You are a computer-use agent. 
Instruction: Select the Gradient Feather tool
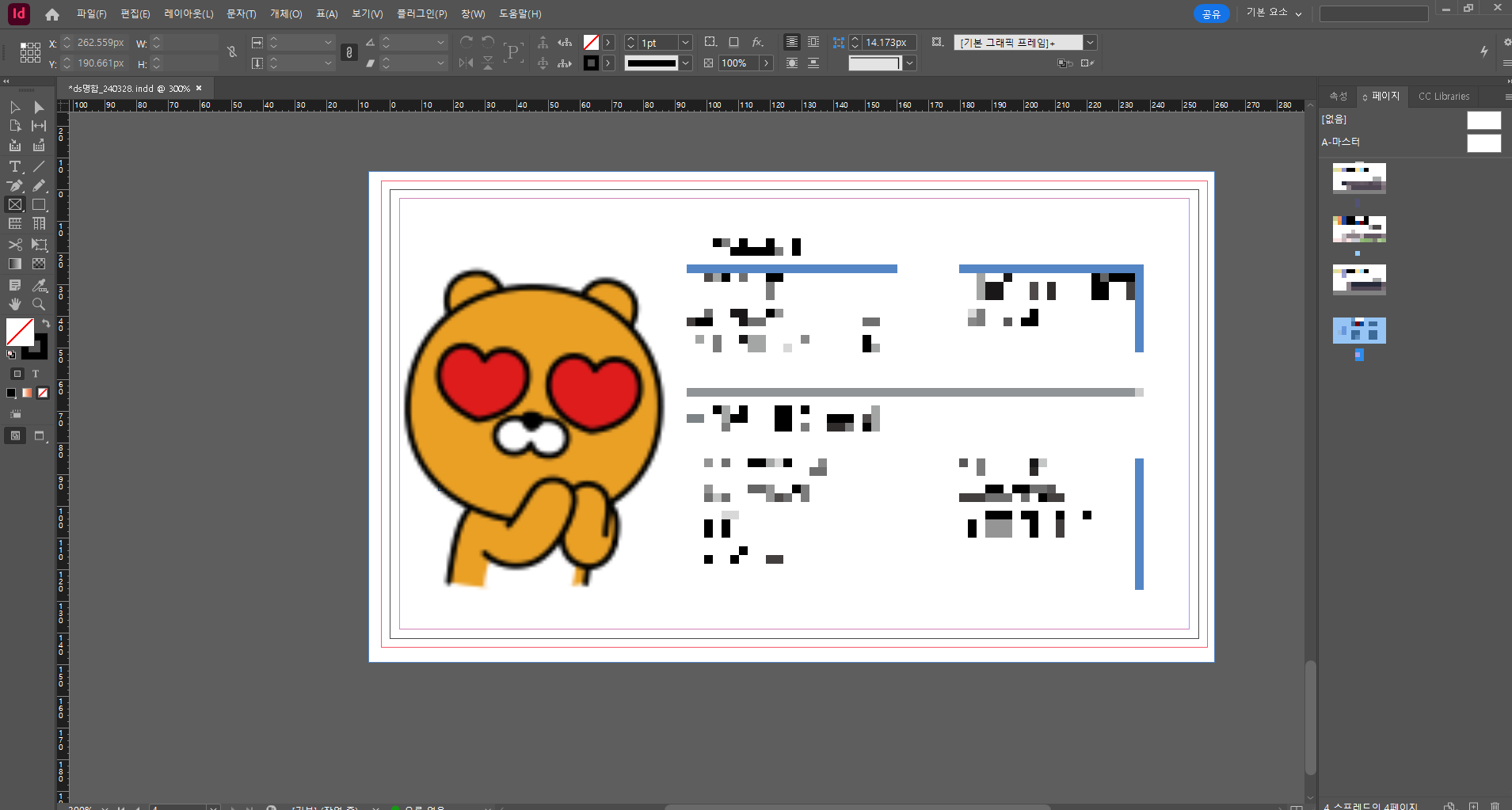pos(39,264)
